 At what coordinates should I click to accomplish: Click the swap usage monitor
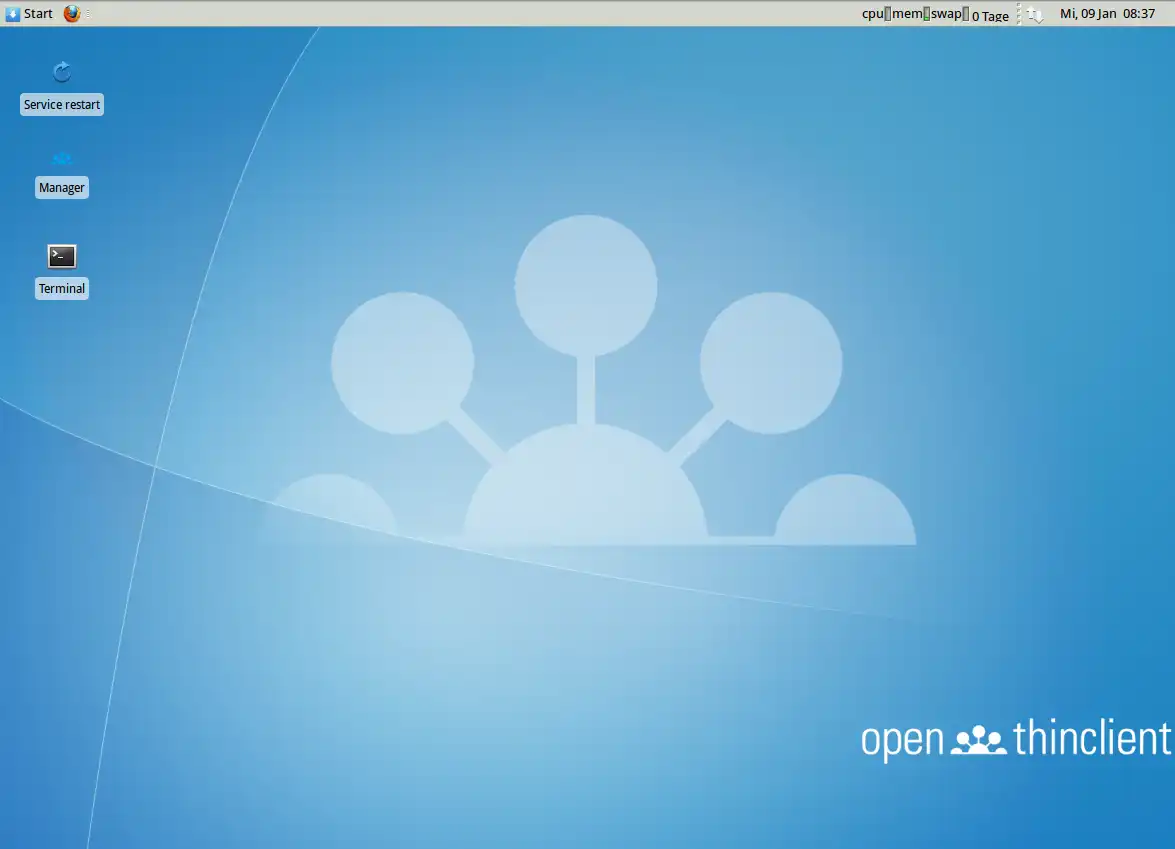click(950, 13)
